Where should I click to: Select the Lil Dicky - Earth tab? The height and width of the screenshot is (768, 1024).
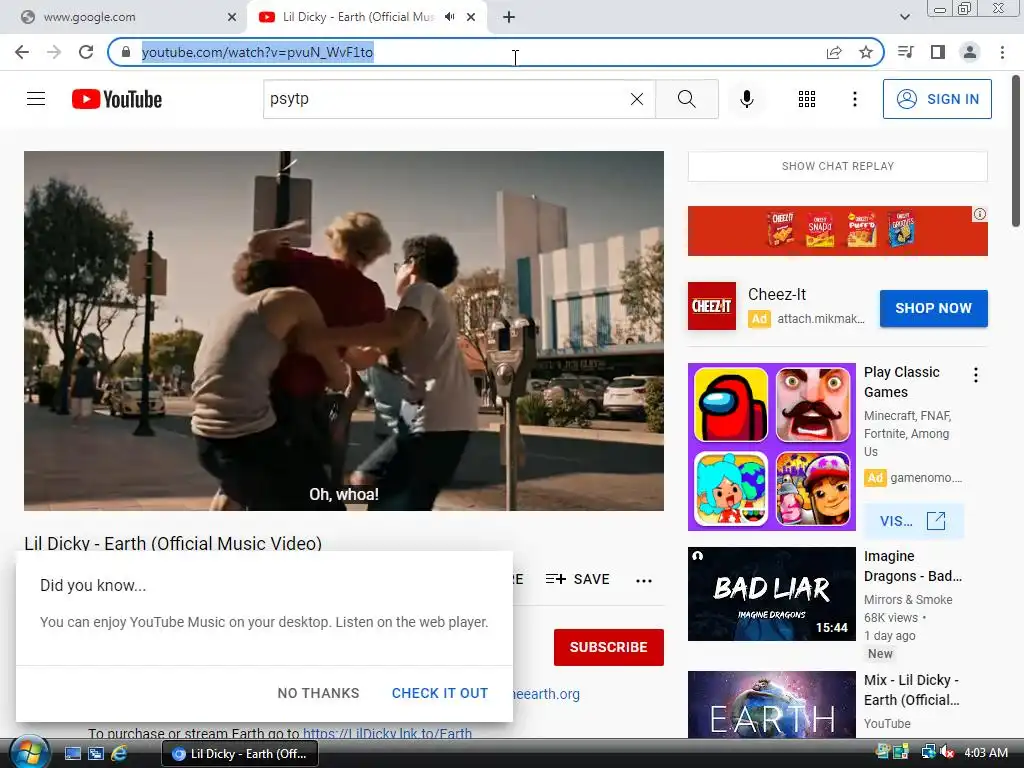click(x=358, y=17)
